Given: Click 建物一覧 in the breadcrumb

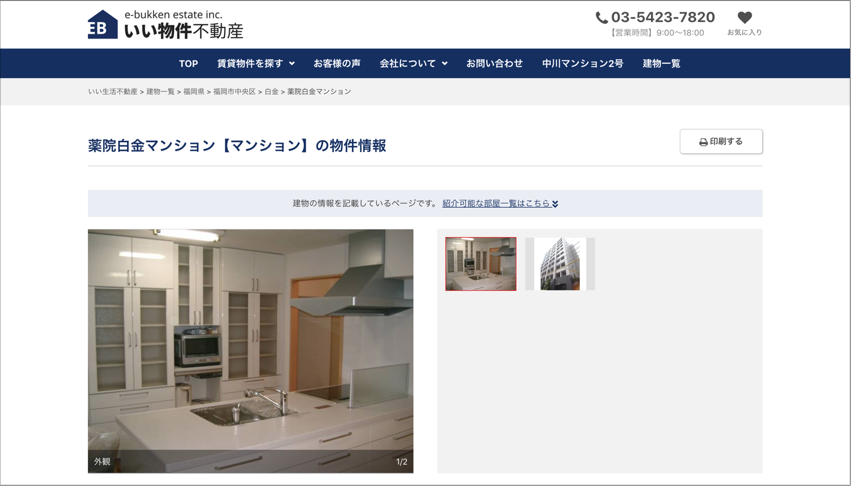Looking at the screenshot, I should (160, 92).
